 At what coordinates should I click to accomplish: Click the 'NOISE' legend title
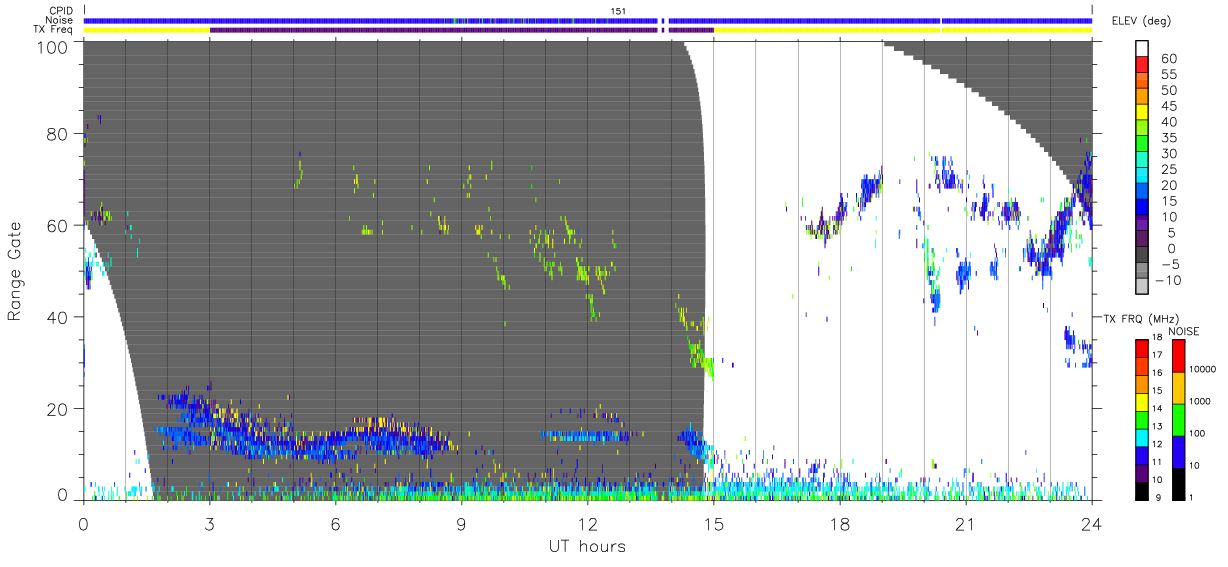click(1184, 331)
